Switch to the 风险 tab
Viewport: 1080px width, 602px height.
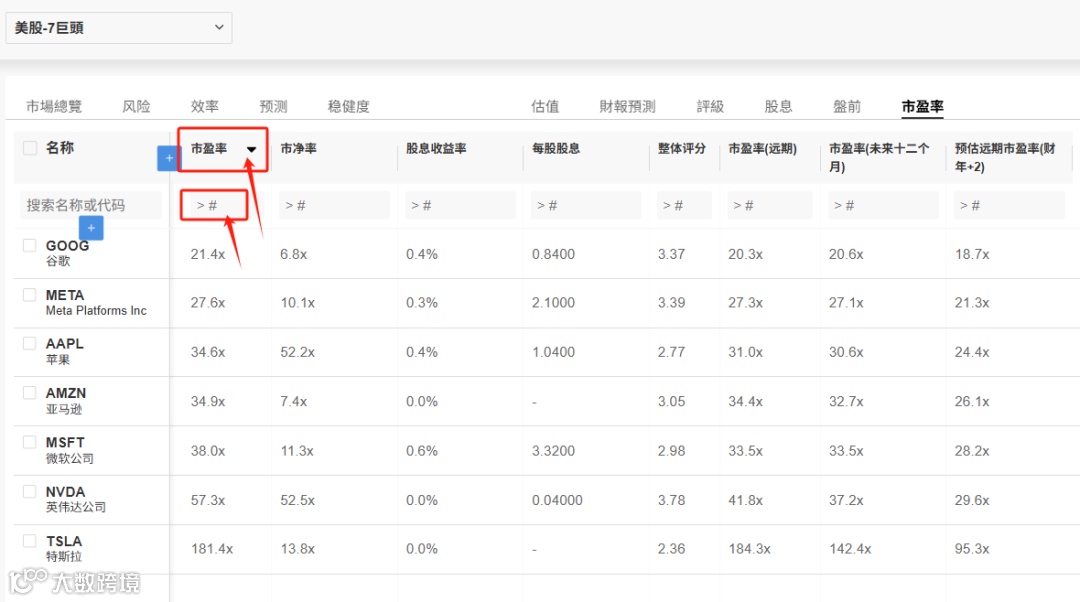tap(136, 106)
